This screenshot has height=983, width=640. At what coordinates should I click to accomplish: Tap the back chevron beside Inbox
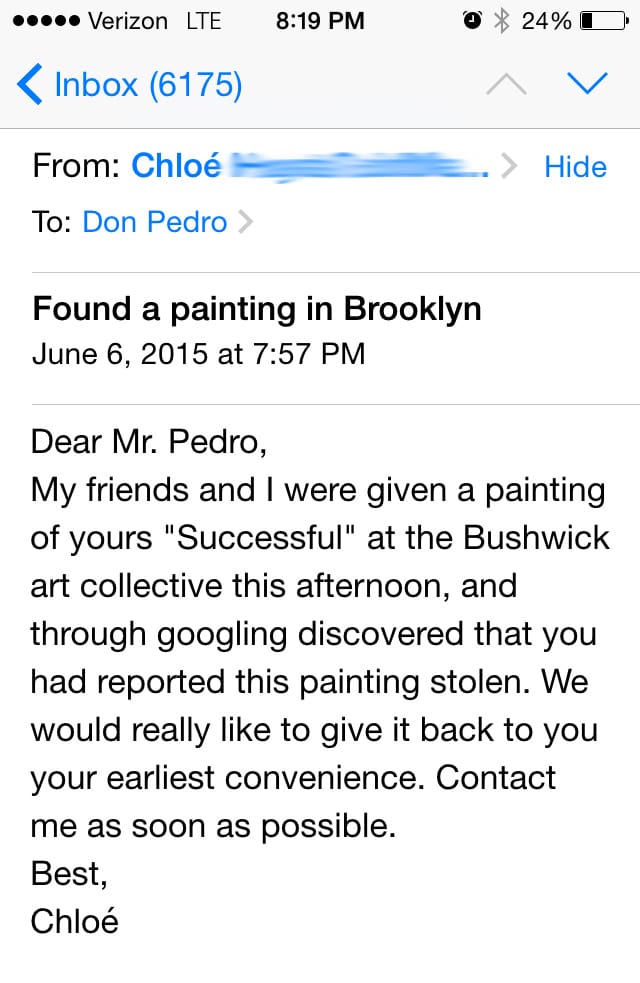[x=30, y=84]
